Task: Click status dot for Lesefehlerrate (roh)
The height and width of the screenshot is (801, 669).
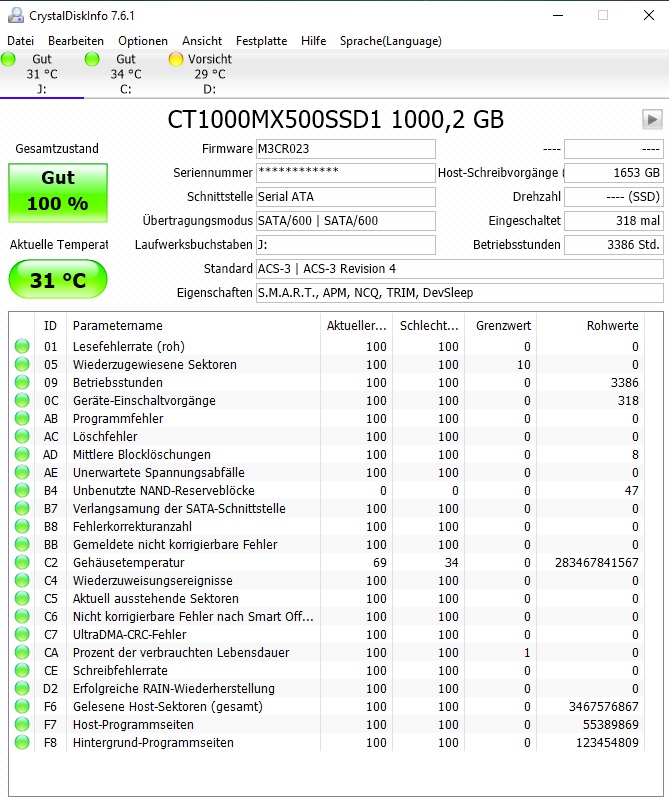Action: tap(22, 346)
